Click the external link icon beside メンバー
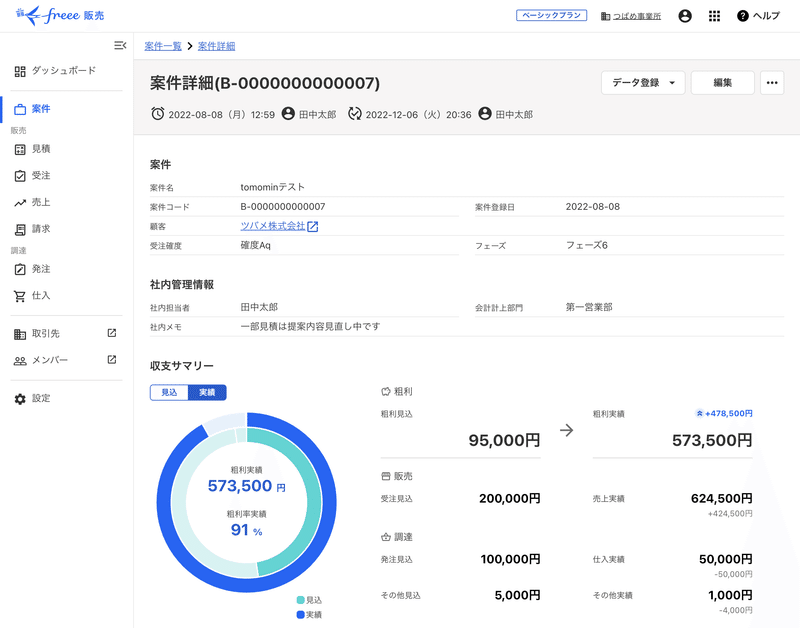 tap(112, 360)
